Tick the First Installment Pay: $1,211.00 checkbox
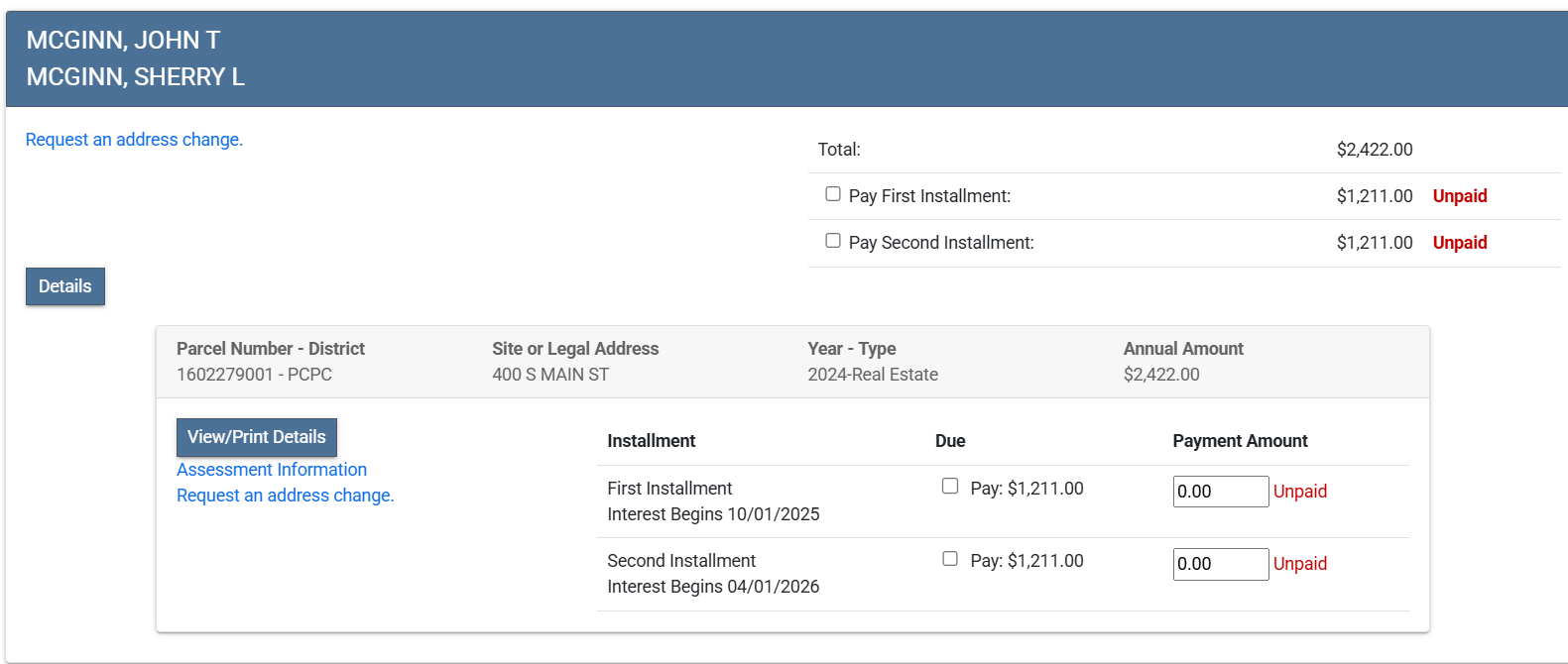This screenshot has width=1568, height=664. [x=950, y=487]
